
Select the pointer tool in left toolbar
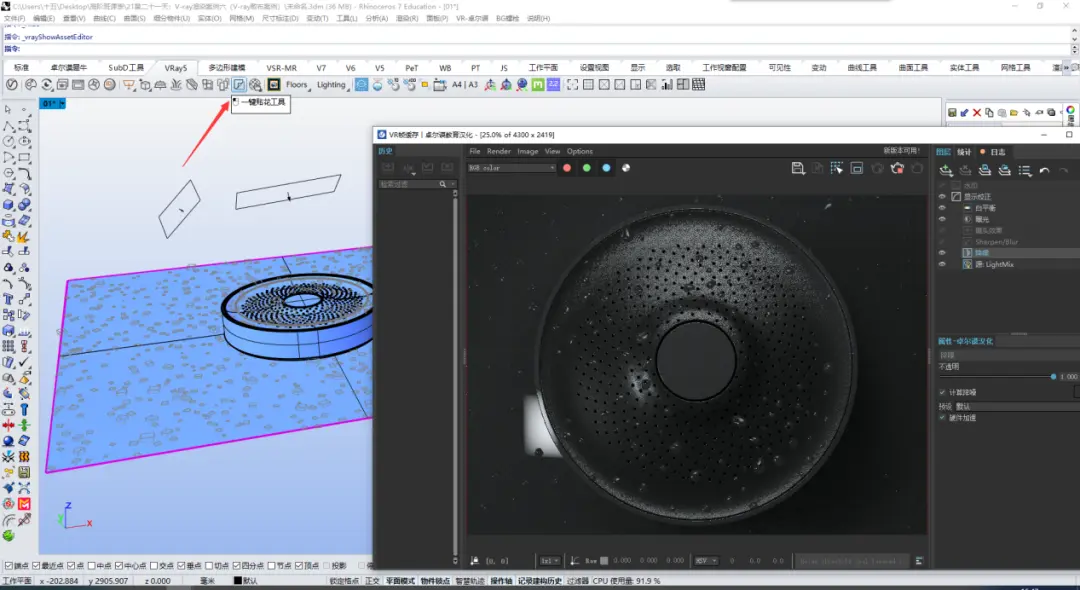[x=8, y=109]
